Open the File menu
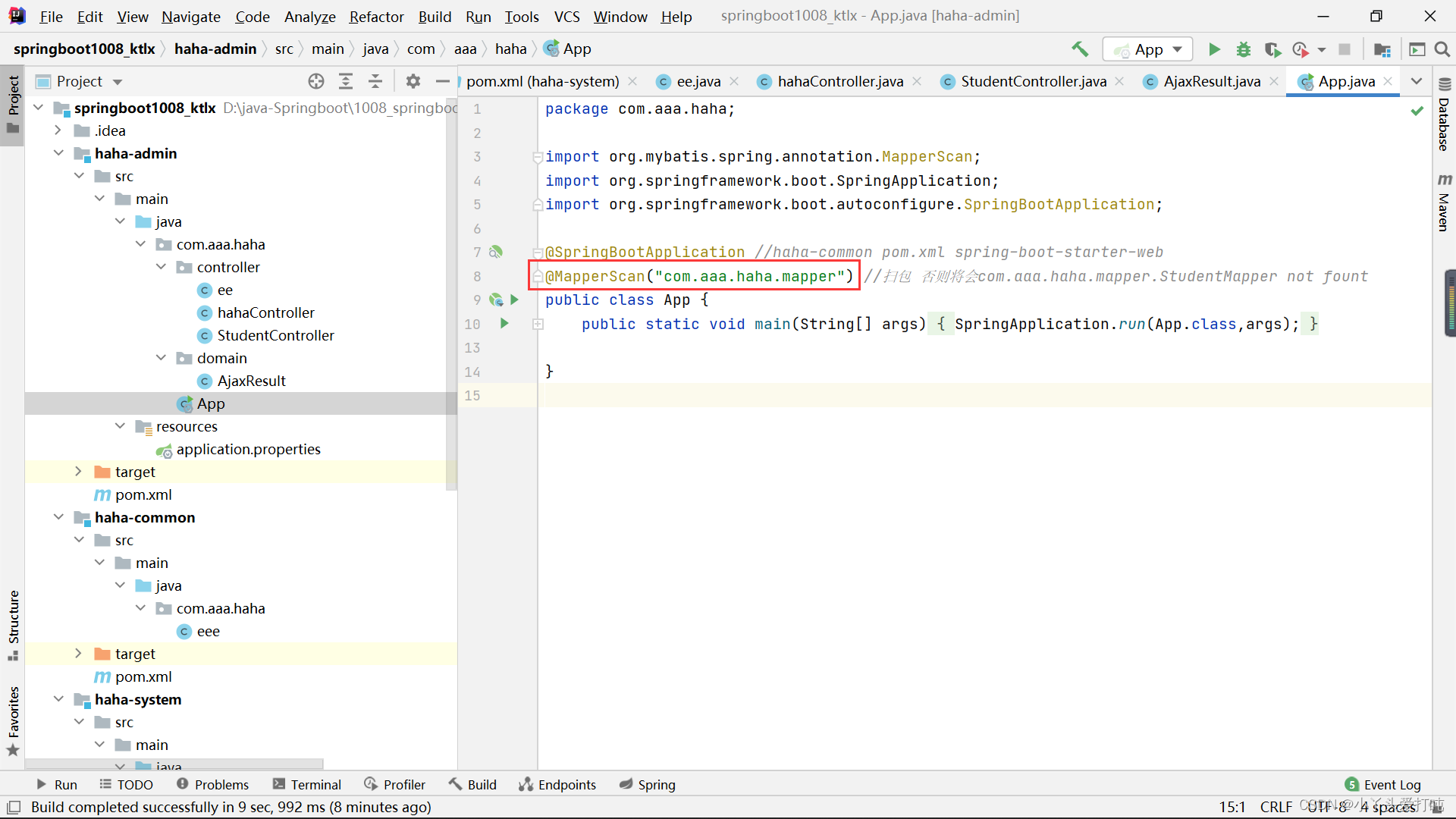 pyautogui.click(x=51, y=17)
